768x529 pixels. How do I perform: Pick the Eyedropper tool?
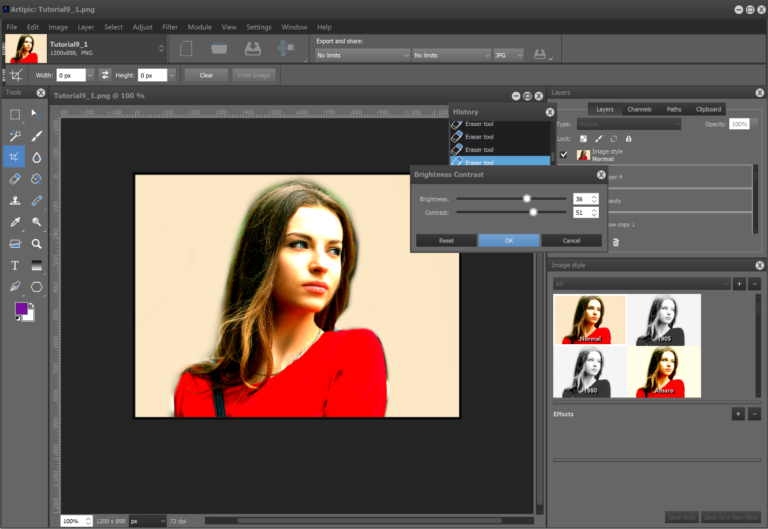[x=14, y=222]
